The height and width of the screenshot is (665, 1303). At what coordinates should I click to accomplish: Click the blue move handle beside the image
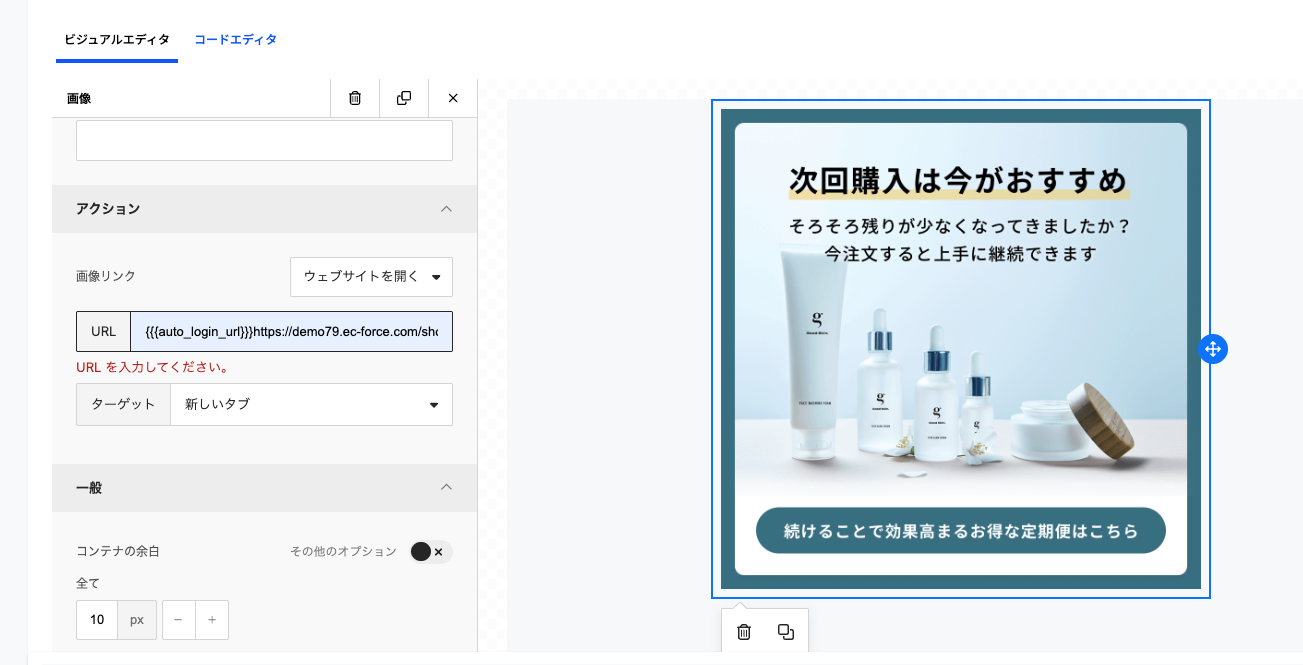pos(1212,349)
